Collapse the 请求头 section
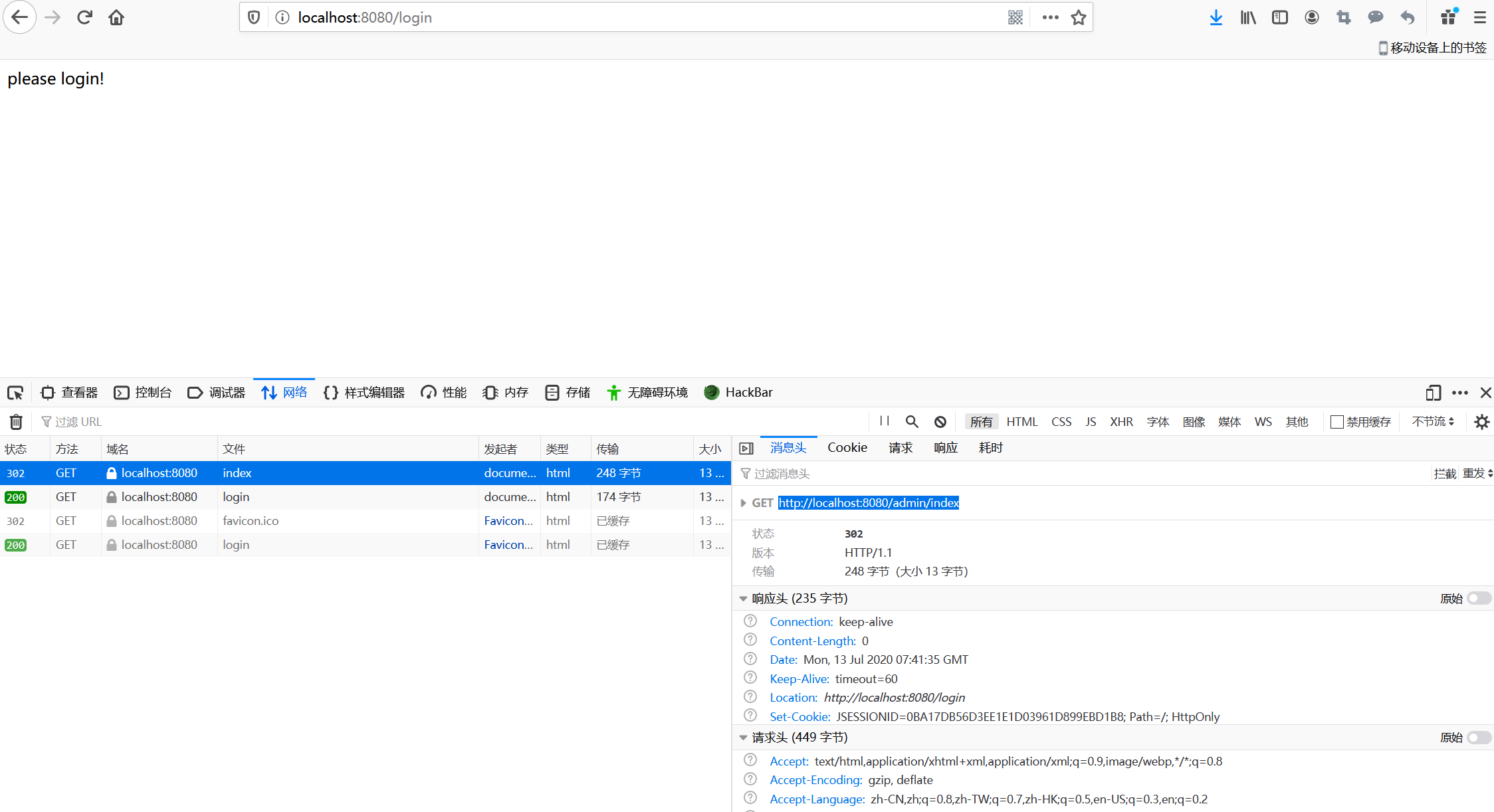 (743, 737)
